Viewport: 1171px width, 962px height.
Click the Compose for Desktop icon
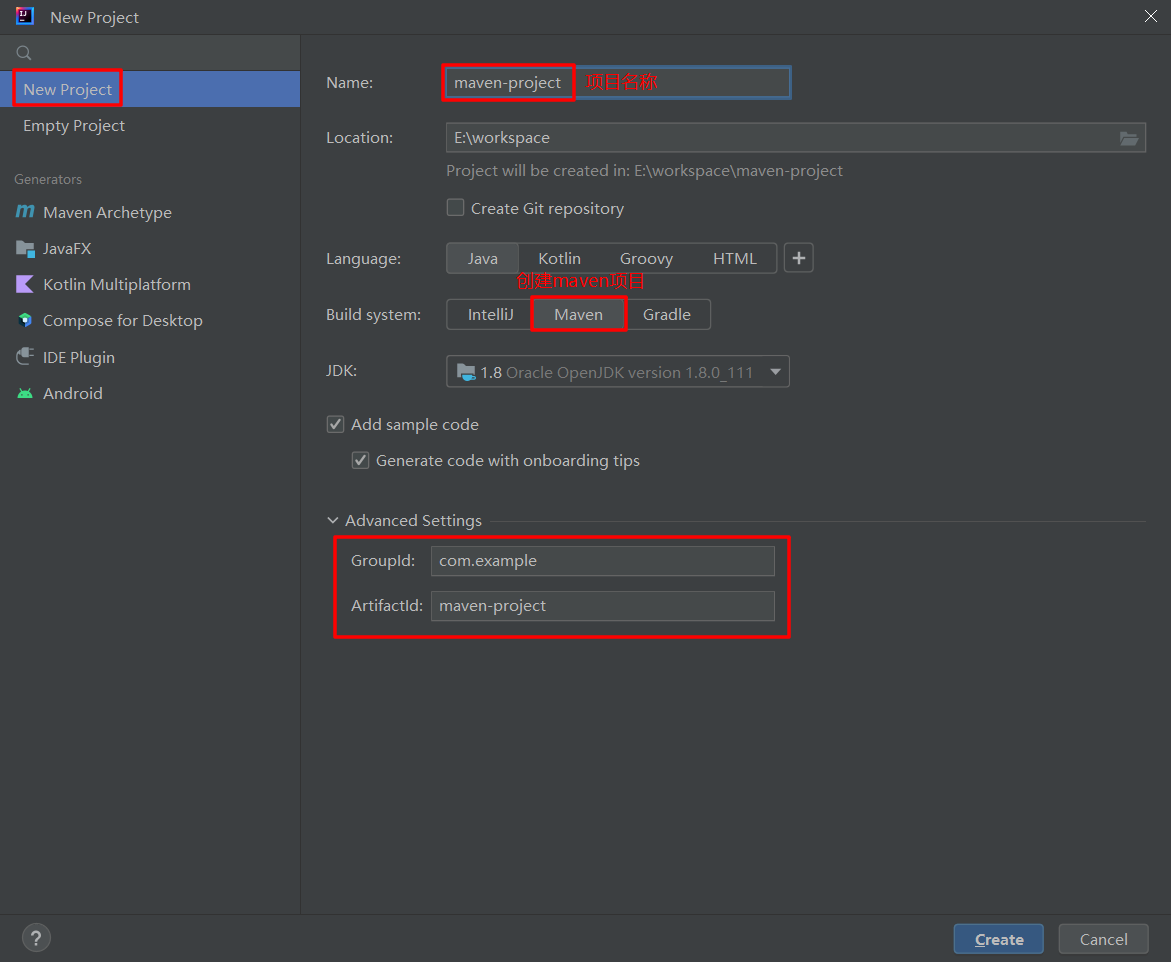tap(25, 320)
